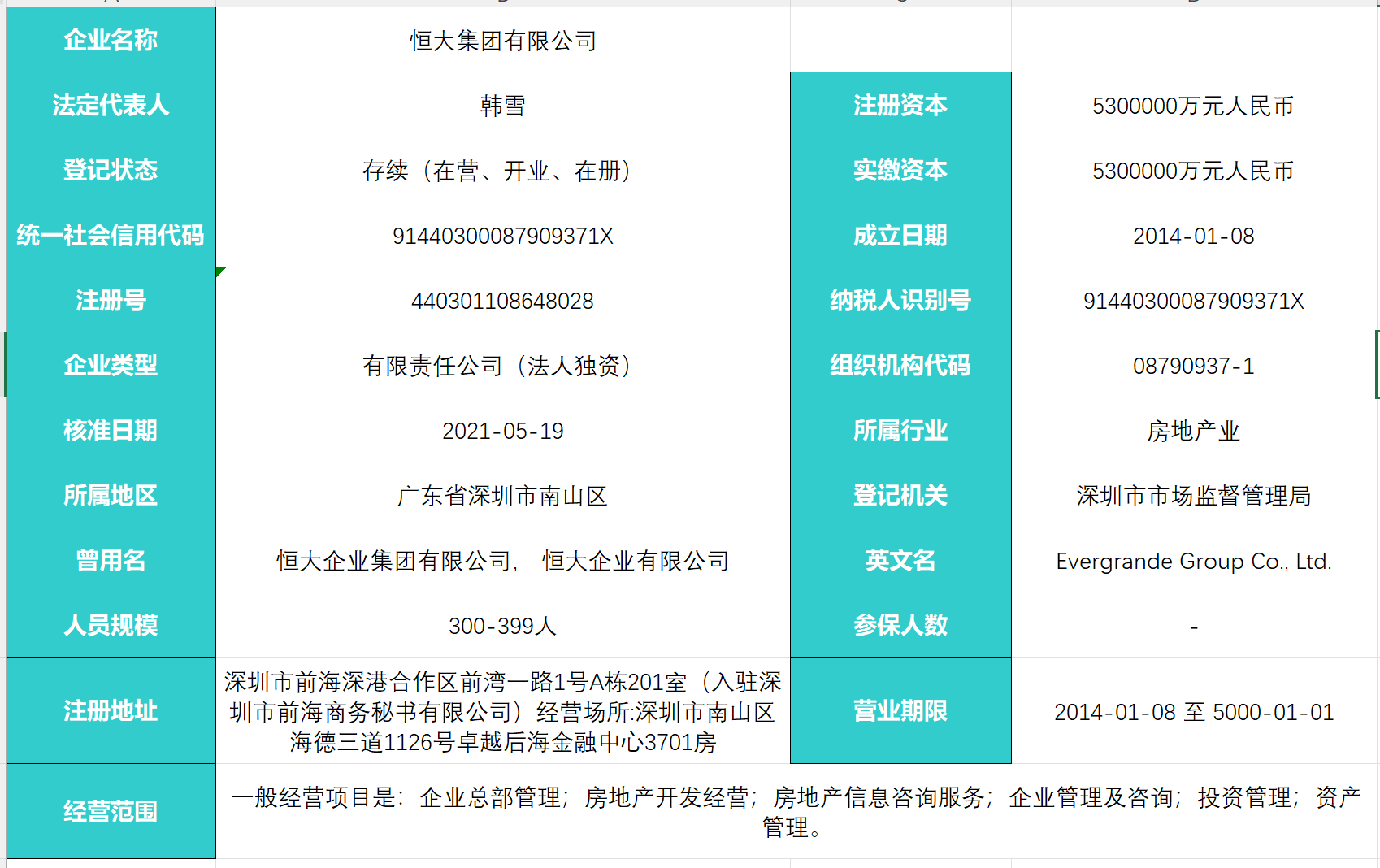This screenshot has height=868, width=1380.
Task: Select the 营业期限 label cell
Action: (900, 710)
